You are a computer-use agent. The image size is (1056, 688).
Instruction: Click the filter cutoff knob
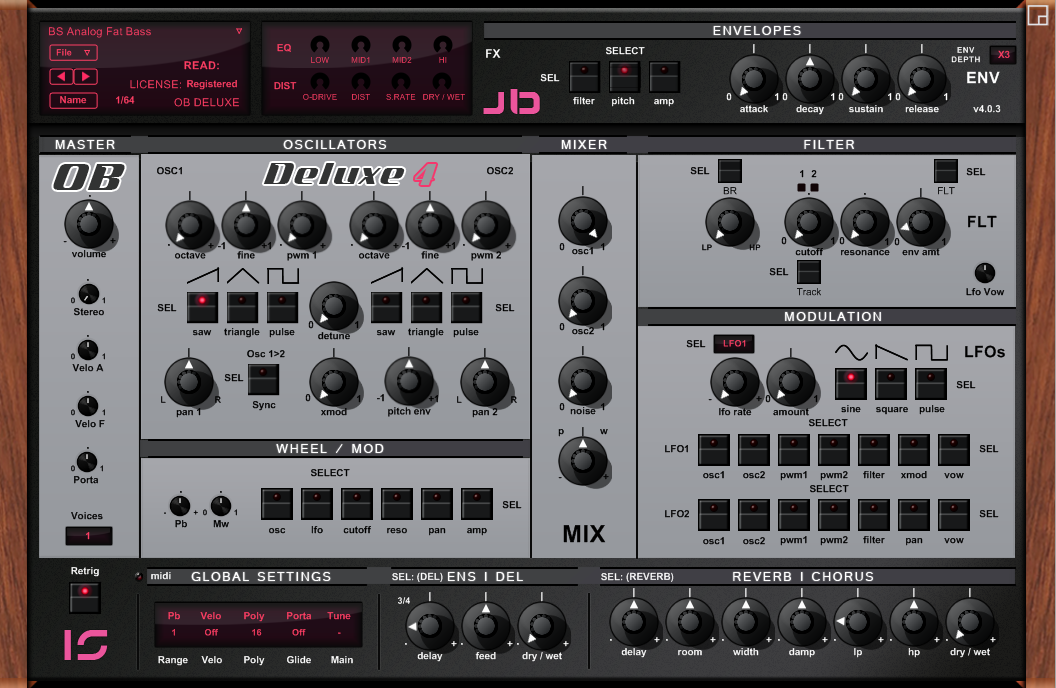coord(809,222)
